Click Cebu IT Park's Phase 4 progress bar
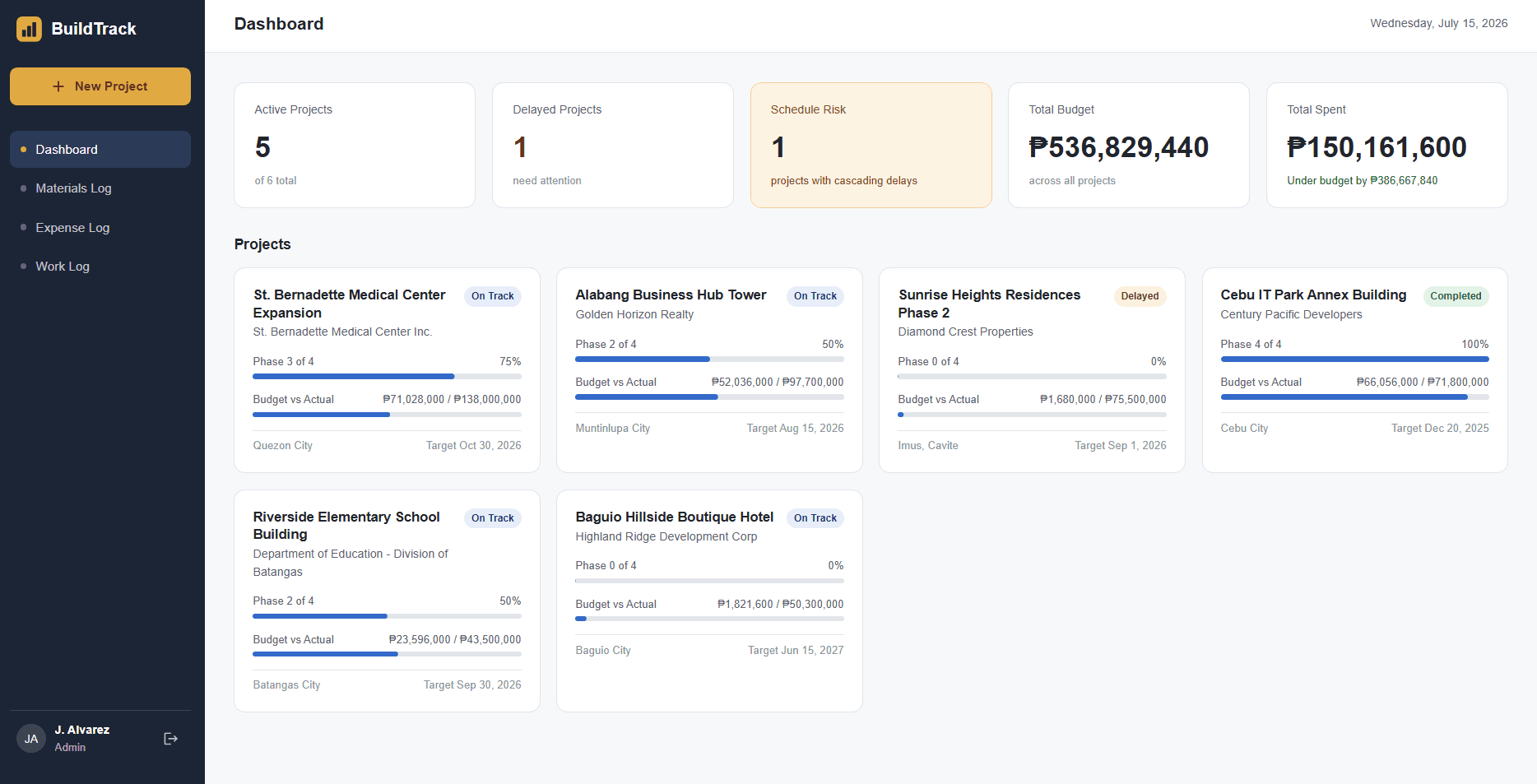Viewport: 1537px width, 784px height. [x=1354, y=360]
